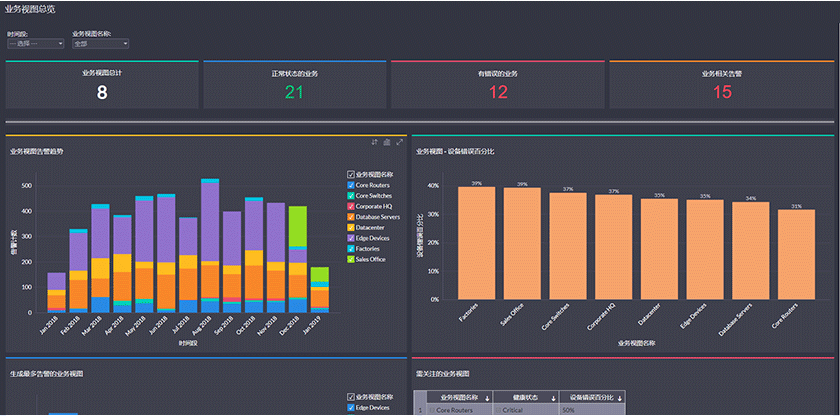840x417 pixels.
Task: Click the Datacenter yellow legend color box
Action: [351, 227]
